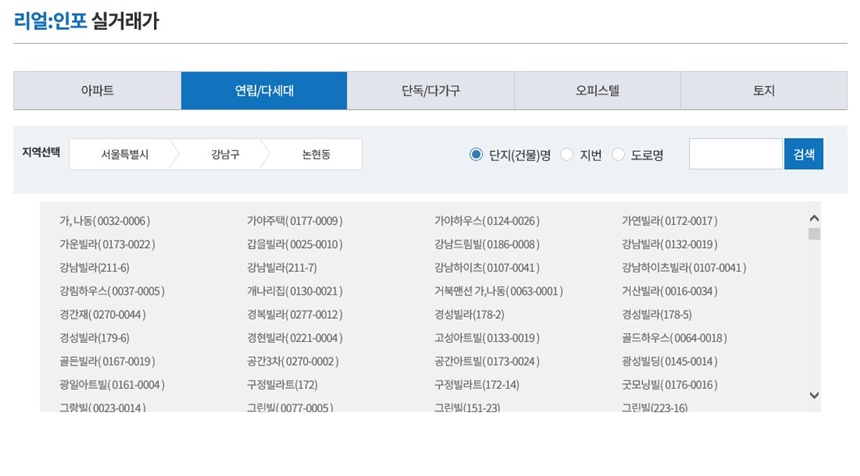Select 갑을빌라(0025-0010) entry
Viewport: 860px width, 476px height.
tap(295, 244)
